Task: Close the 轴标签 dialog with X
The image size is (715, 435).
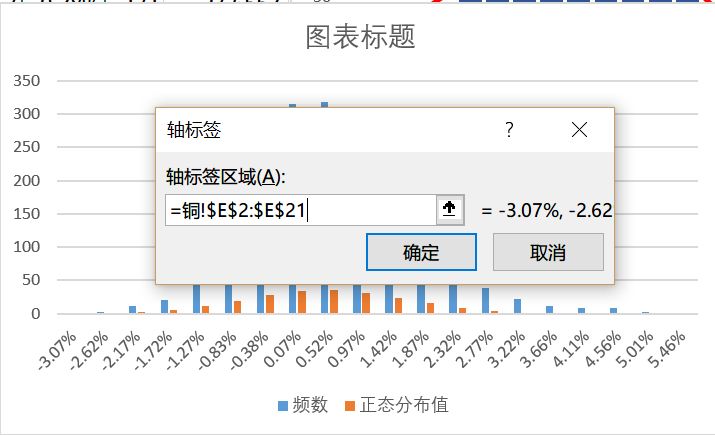Action: (579, 129)
